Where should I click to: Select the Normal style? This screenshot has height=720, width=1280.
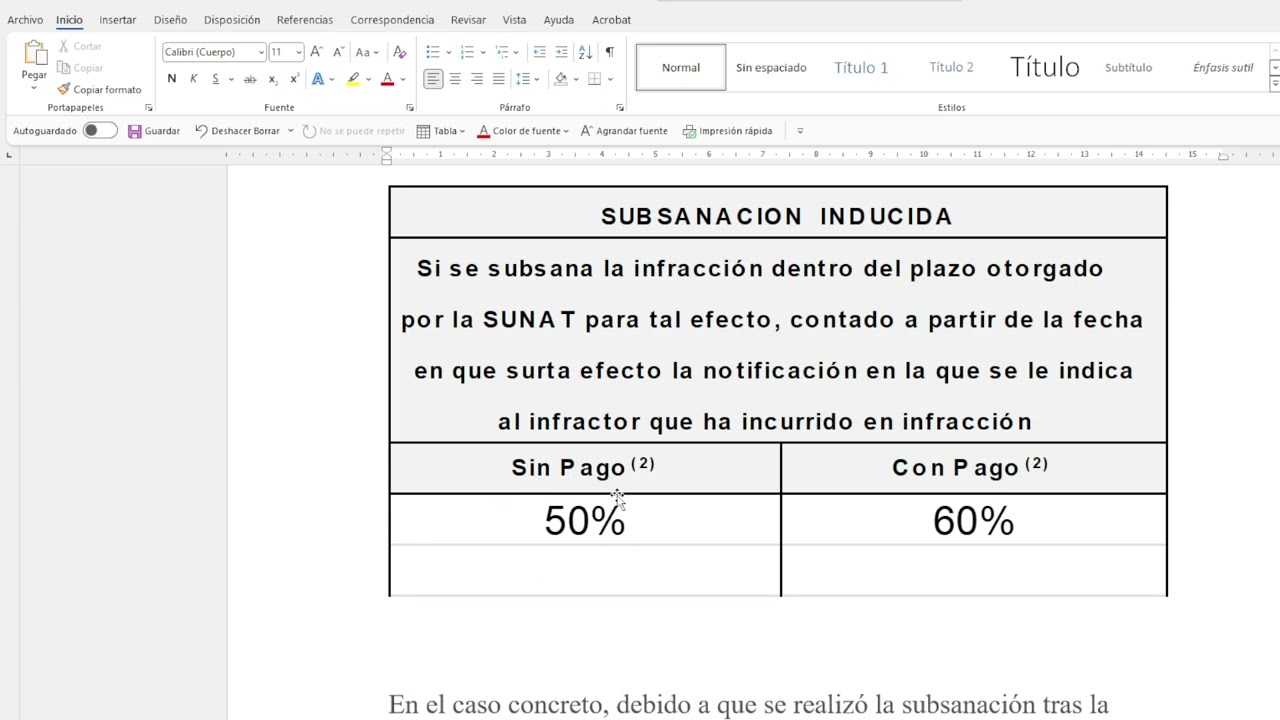681,67
